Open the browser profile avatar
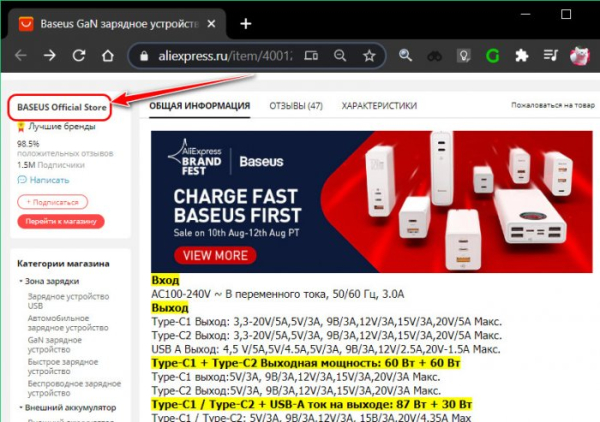This screenshot has height=422, width=600. click(x=579, y=56)
